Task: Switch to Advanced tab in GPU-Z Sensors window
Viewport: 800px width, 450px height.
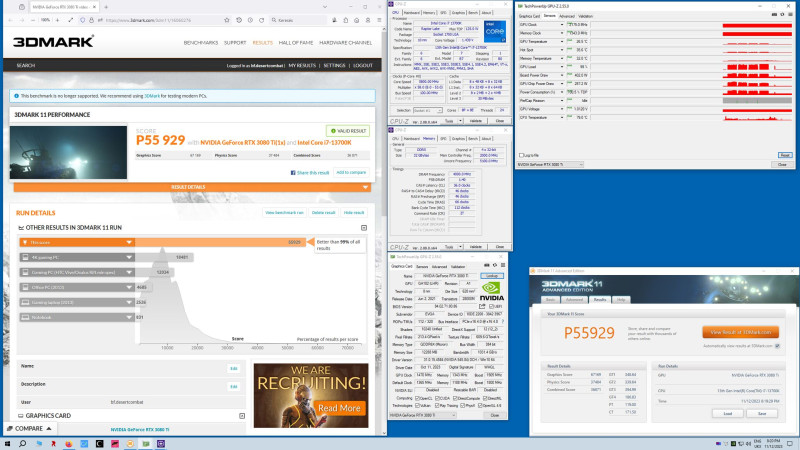Action: [x=566, y=16]
